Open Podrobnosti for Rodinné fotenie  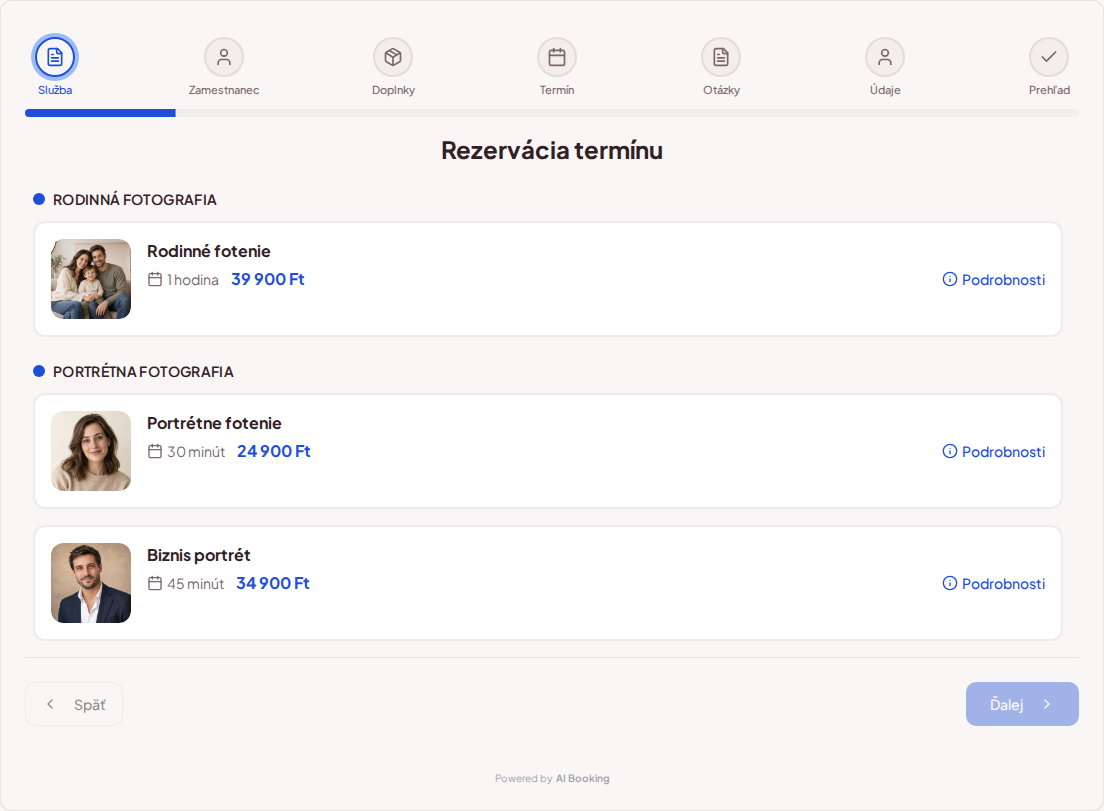pos(993,279)
